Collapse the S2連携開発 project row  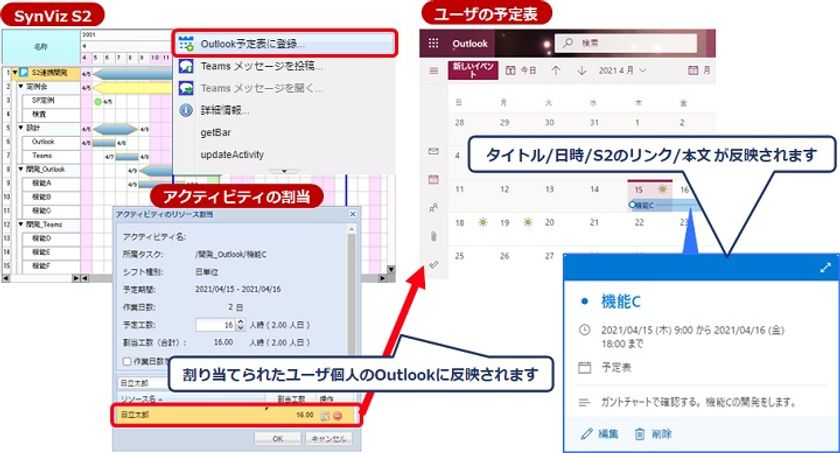click(15, 72)
